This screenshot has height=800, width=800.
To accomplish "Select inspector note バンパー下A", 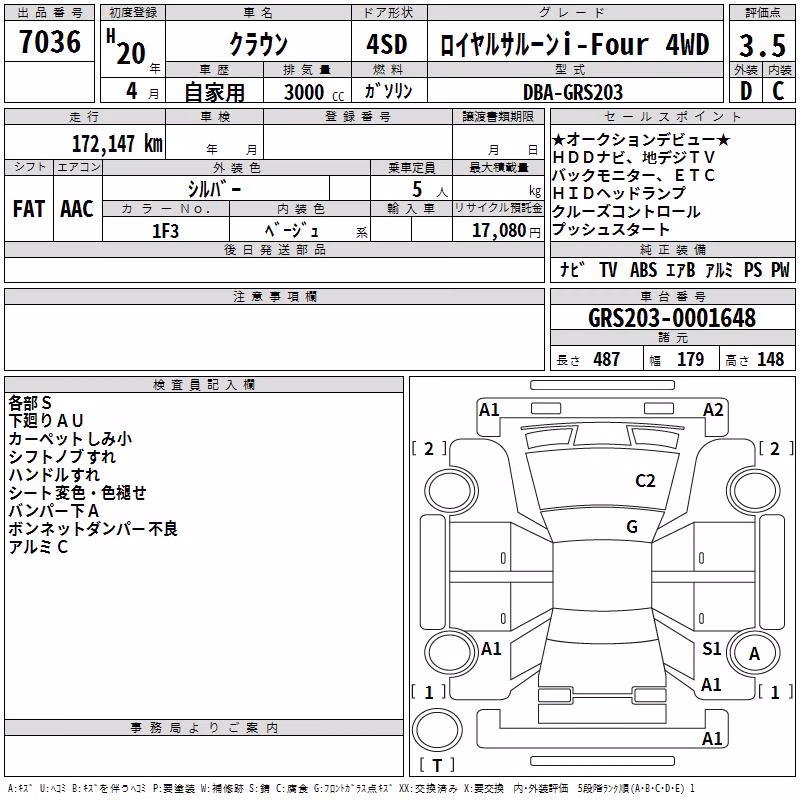I will pyautogui.click(x=54, y=510).
